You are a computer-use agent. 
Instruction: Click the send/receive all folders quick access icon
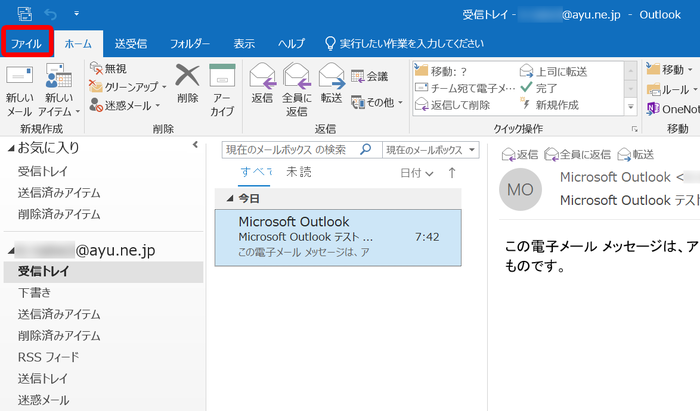click(x=25, y=14)
